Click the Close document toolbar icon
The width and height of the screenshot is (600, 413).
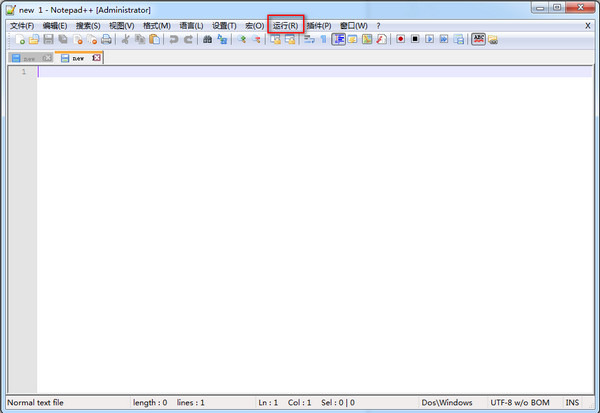(x=78, y=39)
